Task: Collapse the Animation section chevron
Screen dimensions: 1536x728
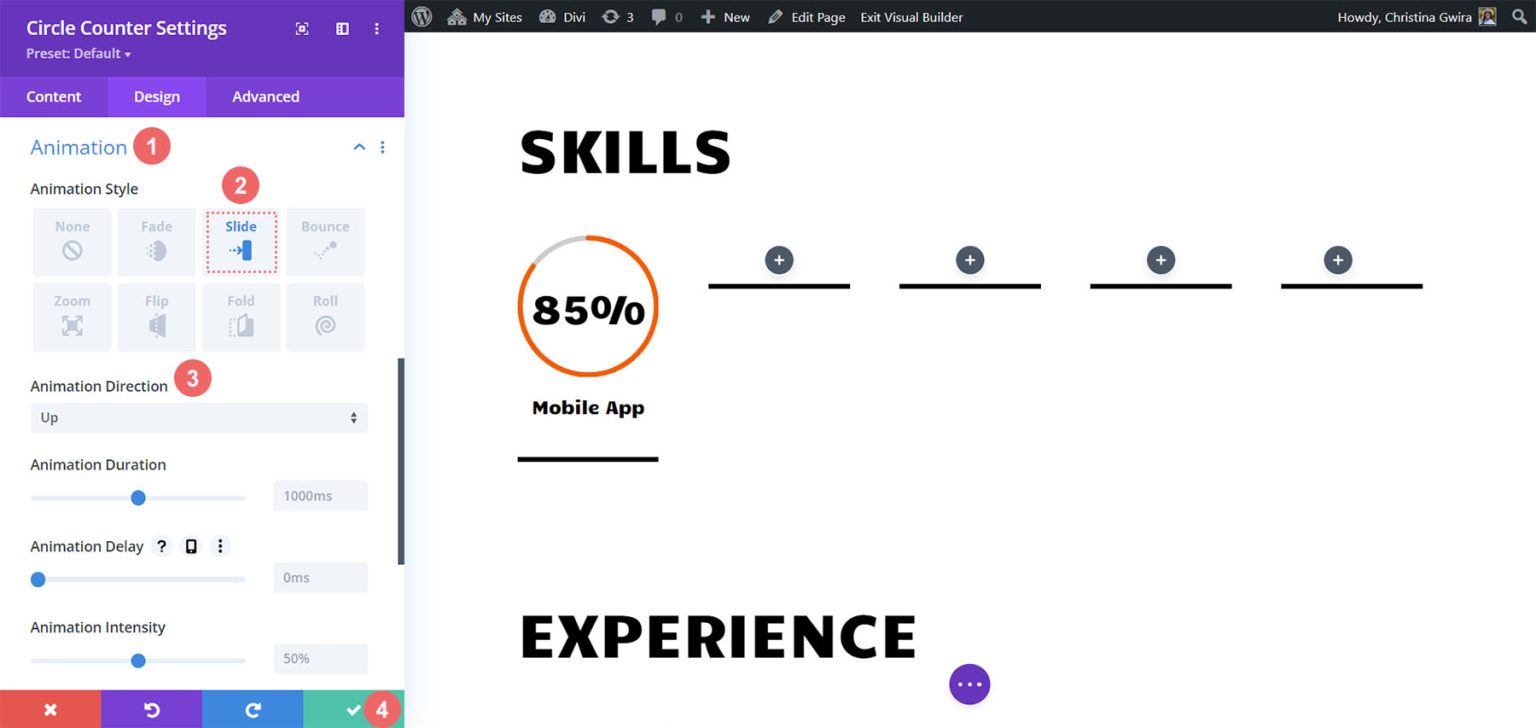Action: [359, 146]
